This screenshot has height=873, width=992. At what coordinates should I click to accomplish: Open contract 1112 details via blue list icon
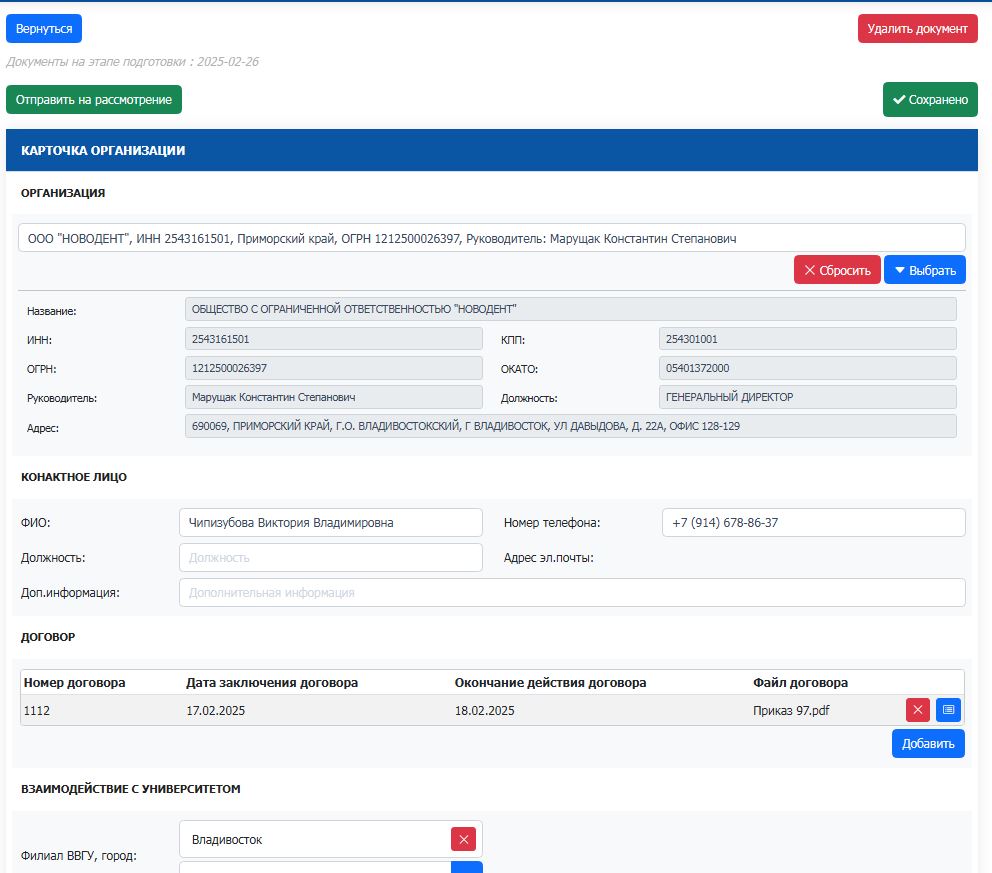948,711
